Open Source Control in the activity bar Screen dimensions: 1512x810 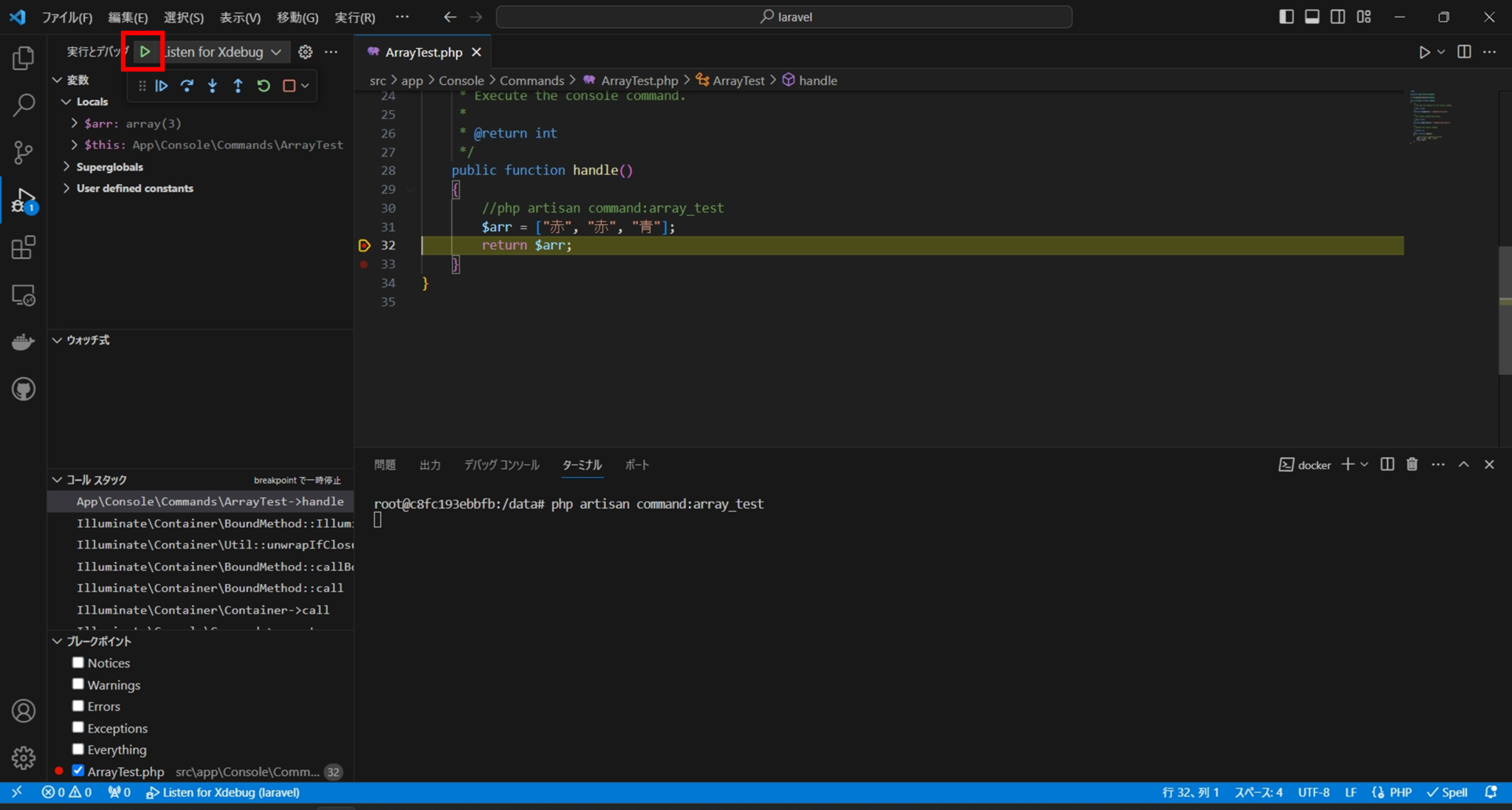pos(23,152)
